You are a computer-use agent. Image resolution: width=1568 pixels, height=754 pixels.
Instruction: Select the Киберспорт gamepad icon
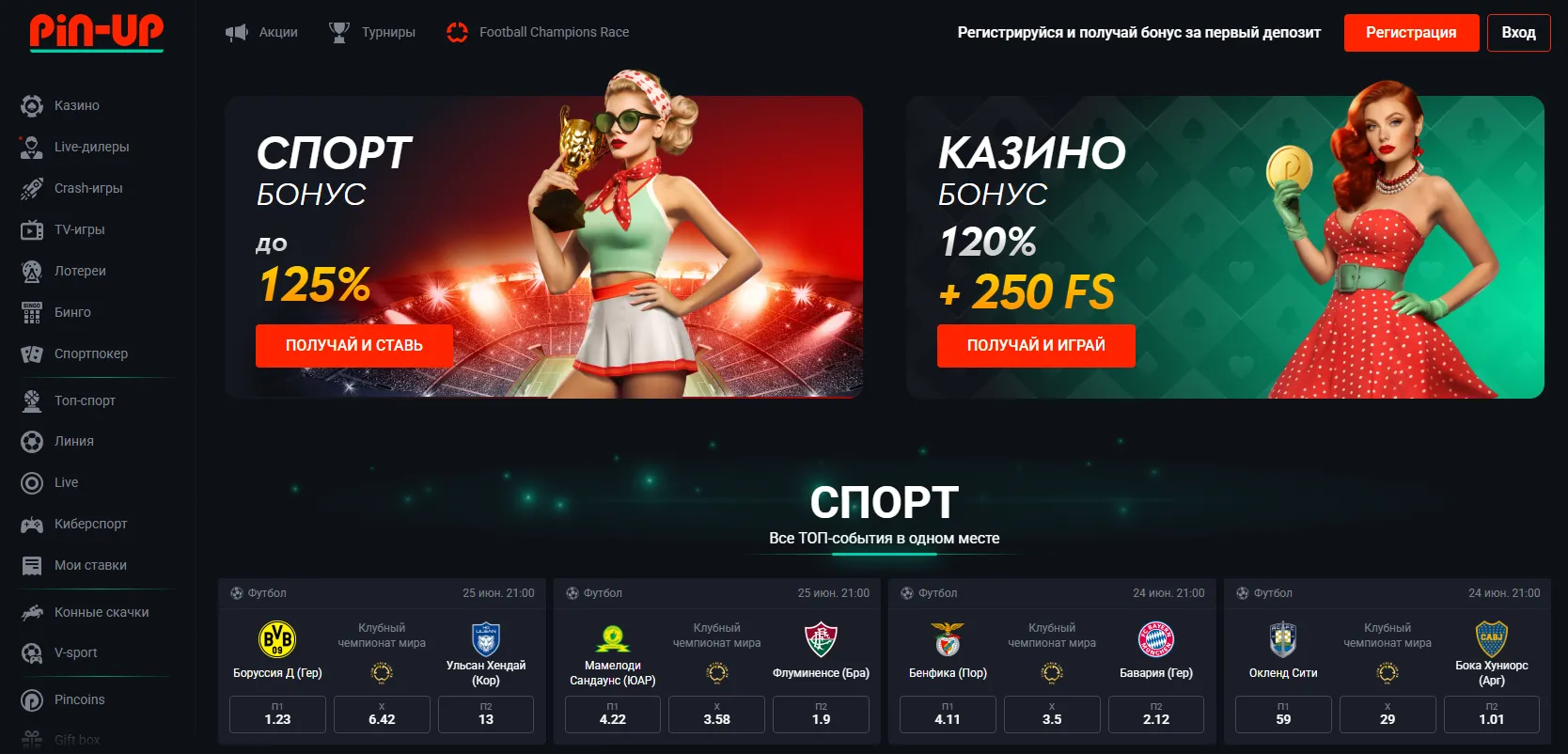point(32,525)
